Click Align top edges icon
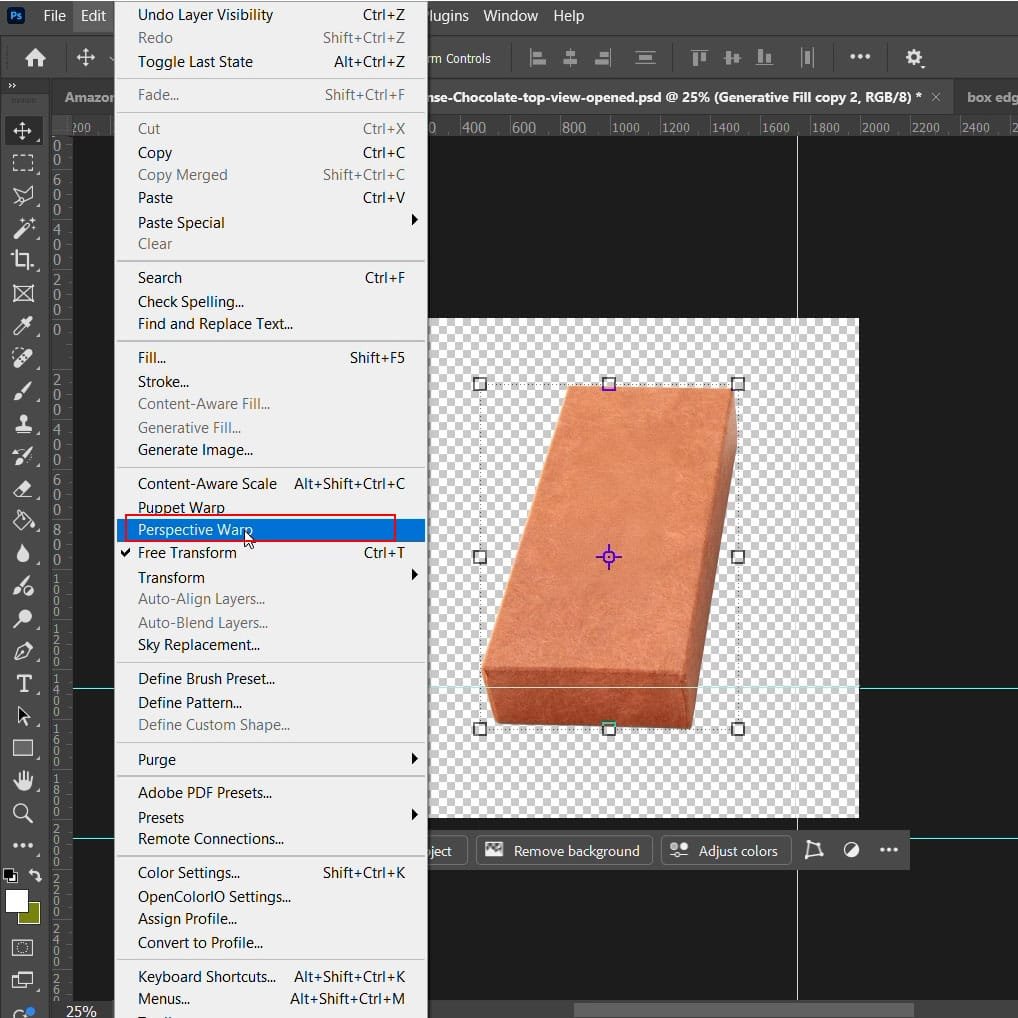Screen dimensions: 1018x1018 coord(699,58)
